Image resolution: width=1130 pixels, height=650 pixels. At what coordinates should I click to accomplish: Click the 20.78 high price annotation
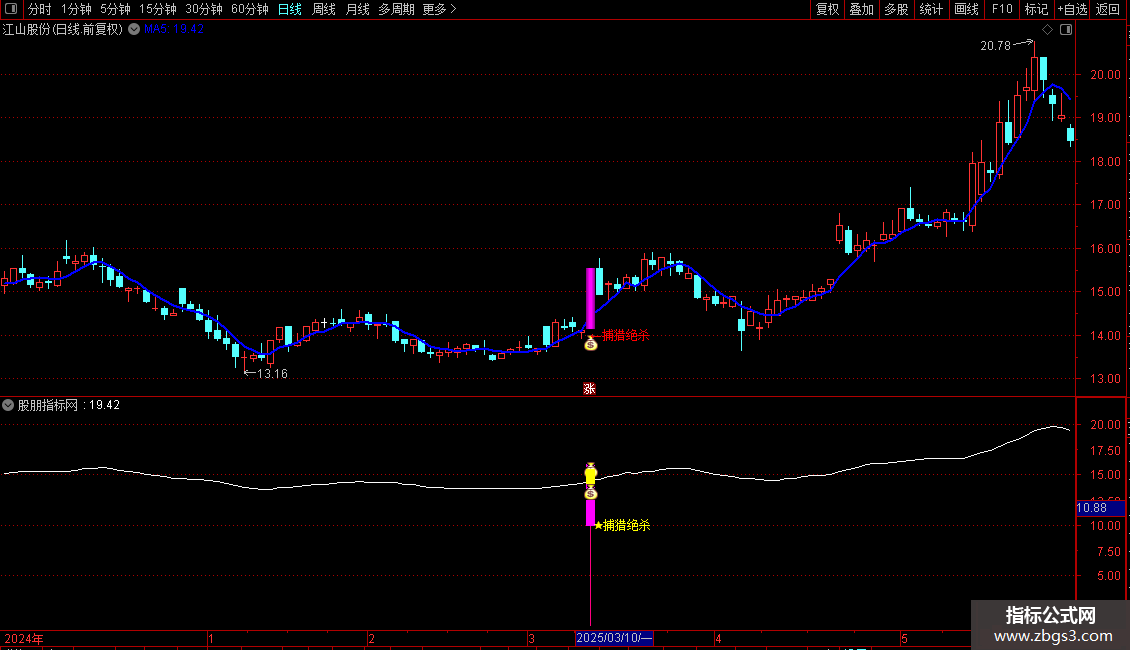click(x=995, y=45)
